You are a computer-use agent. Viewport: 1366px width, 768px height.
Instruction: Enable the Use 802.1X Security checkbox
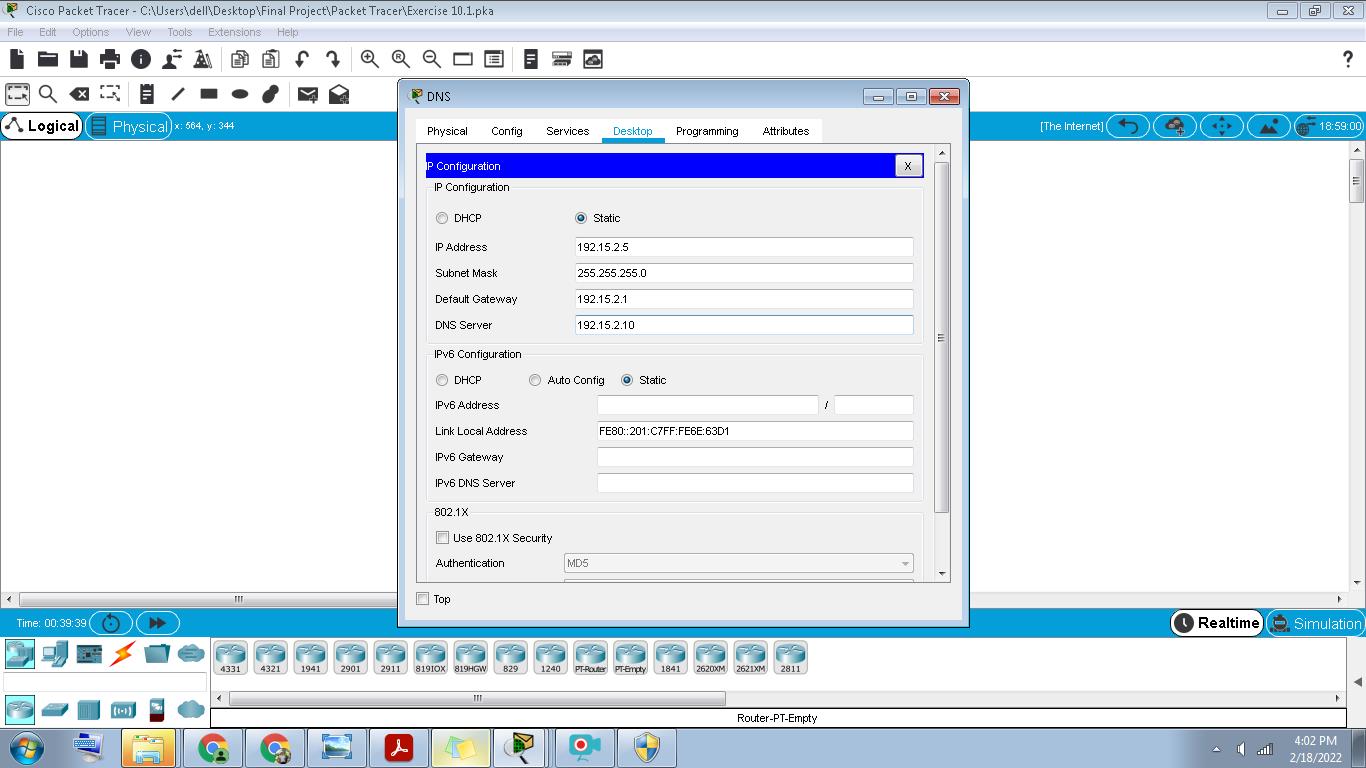point(443,538)
